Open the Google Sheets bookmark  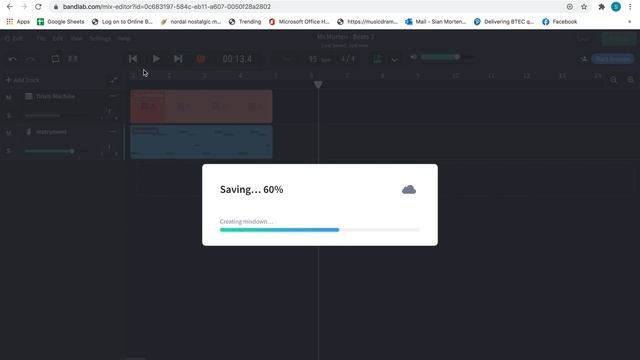click(x=61, y=22)
